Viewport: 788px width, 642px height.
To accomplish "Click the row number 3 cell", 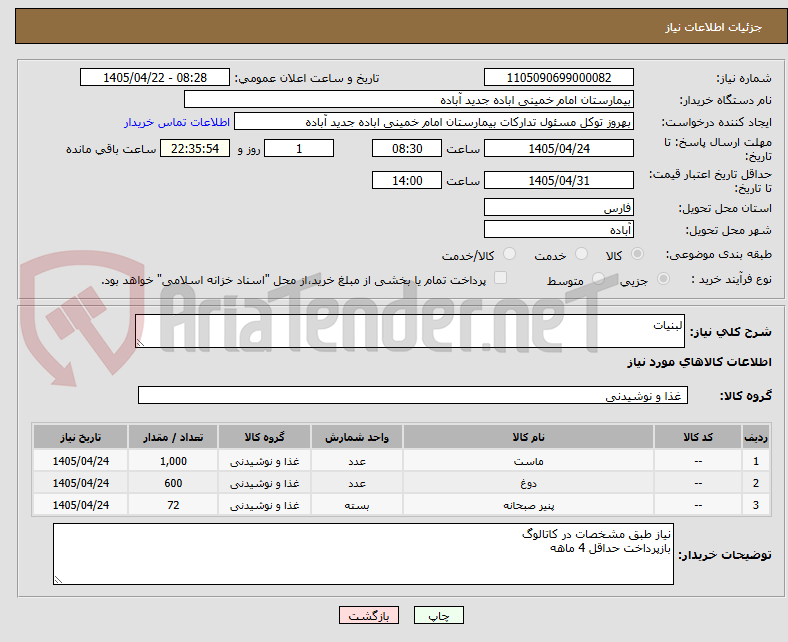I will [x=756, y=505].
